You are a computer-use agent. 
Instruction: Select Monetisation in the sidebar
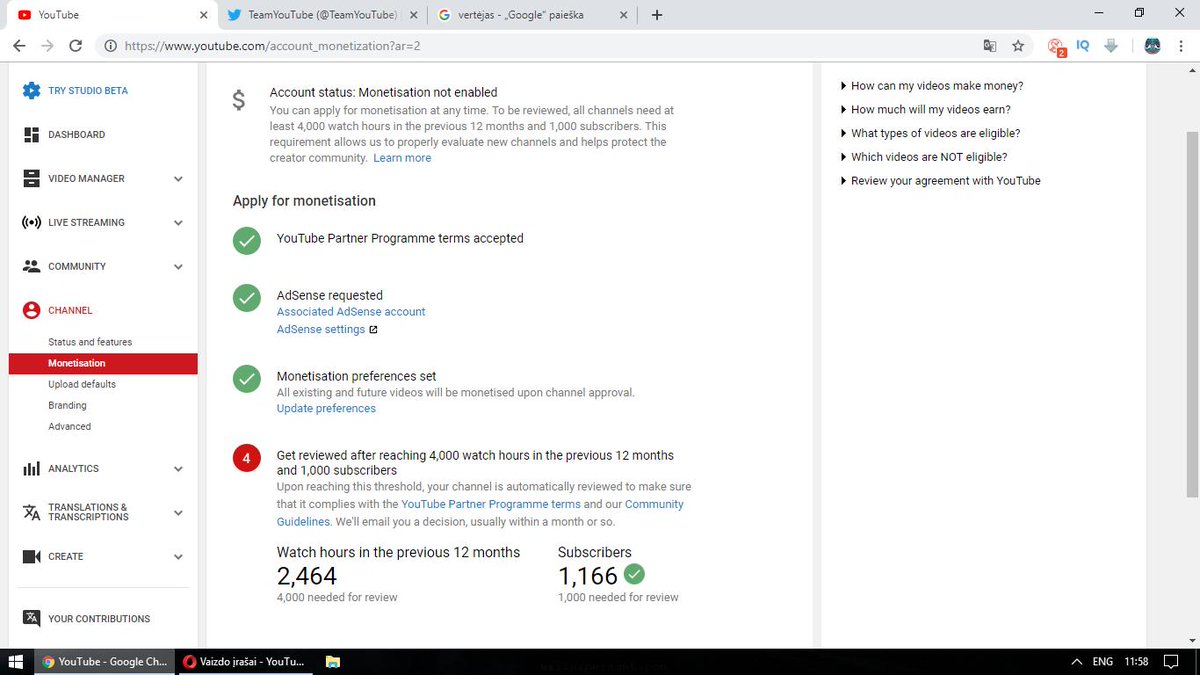pos(103,363)
